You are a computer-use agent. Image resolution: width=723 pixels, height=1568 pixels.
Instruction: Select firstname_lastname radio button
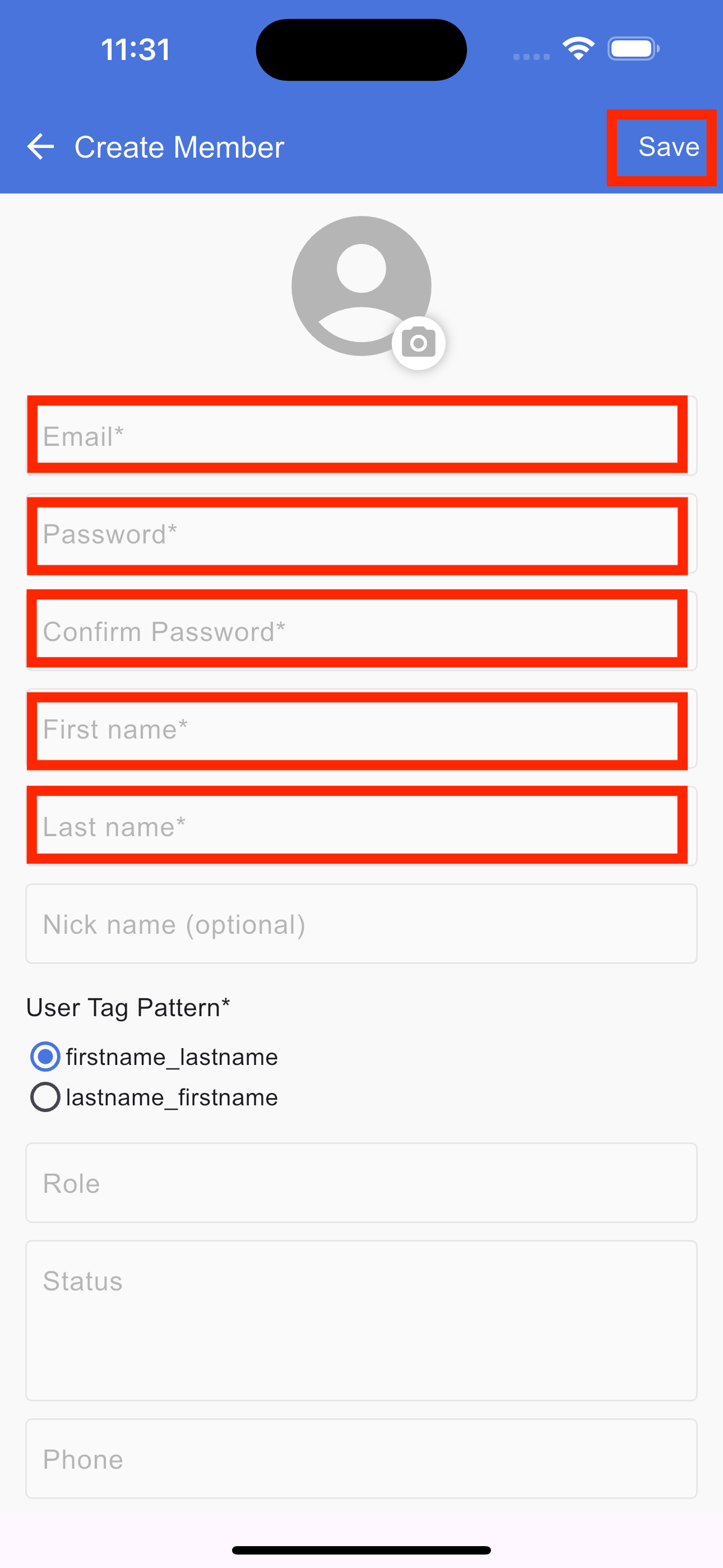coord(45,1057)
